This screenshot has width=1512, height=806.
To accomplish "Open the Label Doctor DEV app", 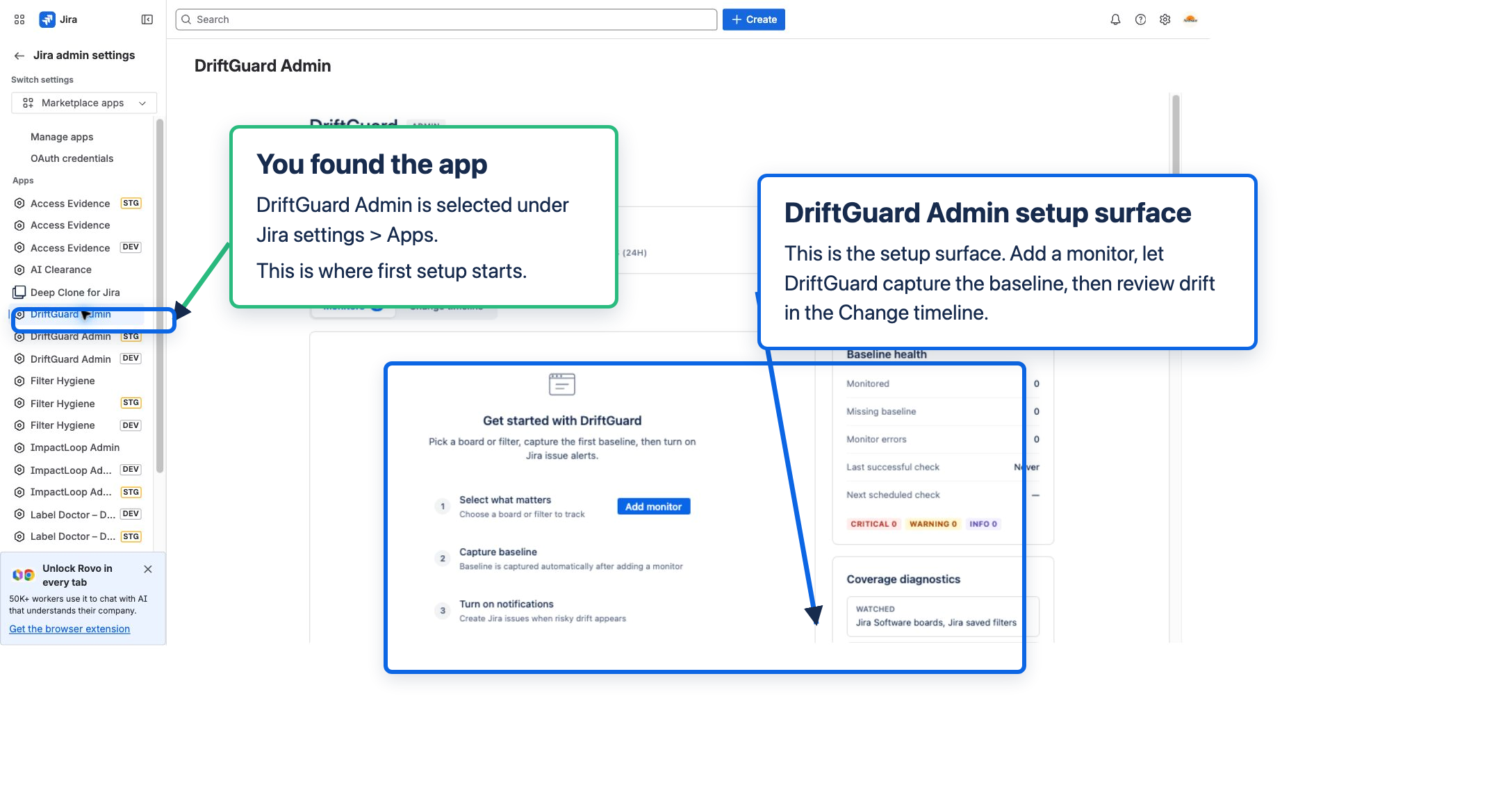I will click(x=78, y=515).
